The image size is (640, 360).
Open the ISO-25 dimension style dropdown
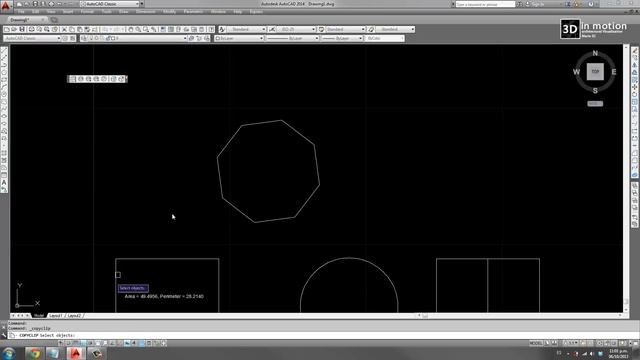pyautogui.click(x=296, y=29)
